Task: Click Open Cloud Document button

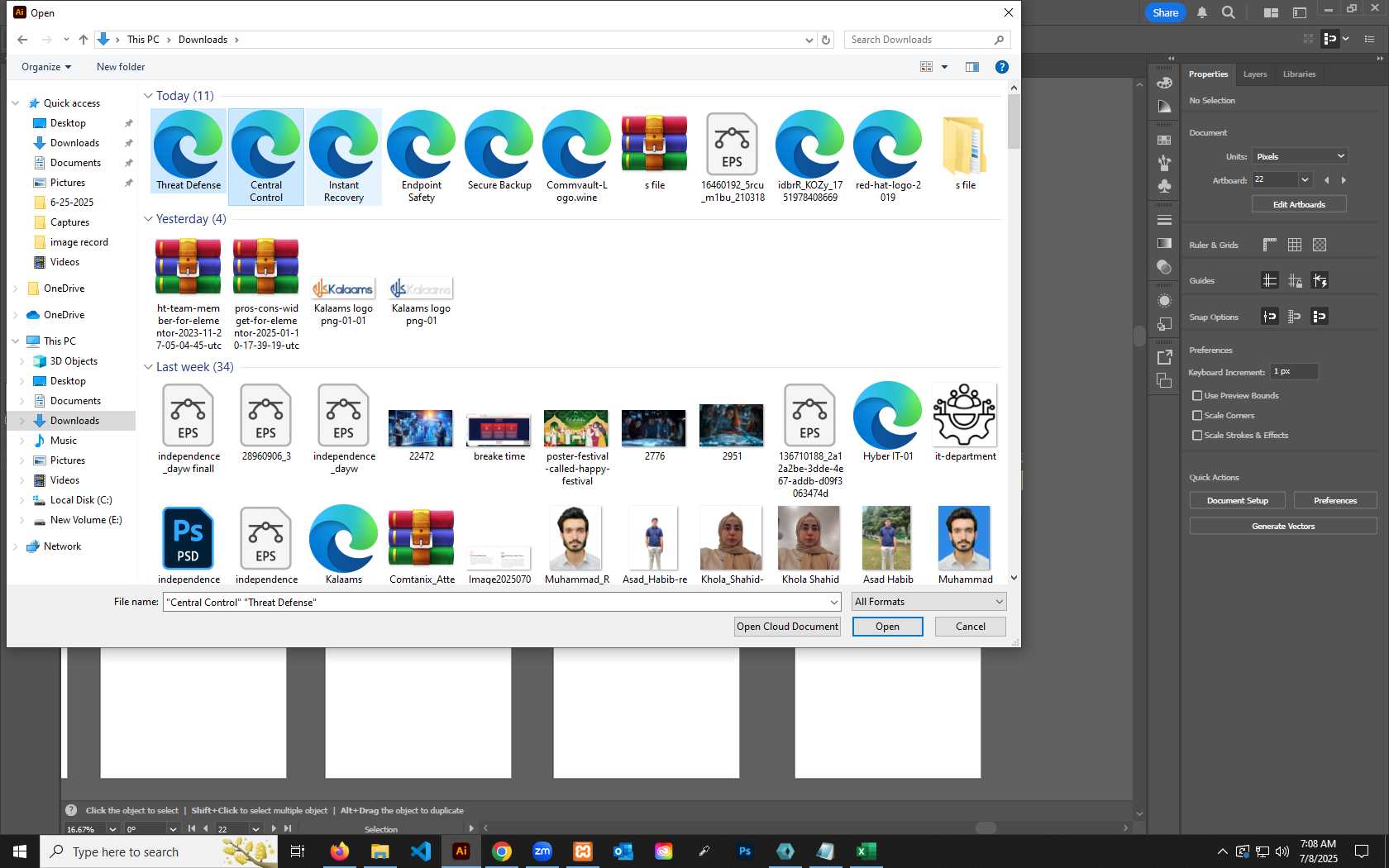Action: 787,627
